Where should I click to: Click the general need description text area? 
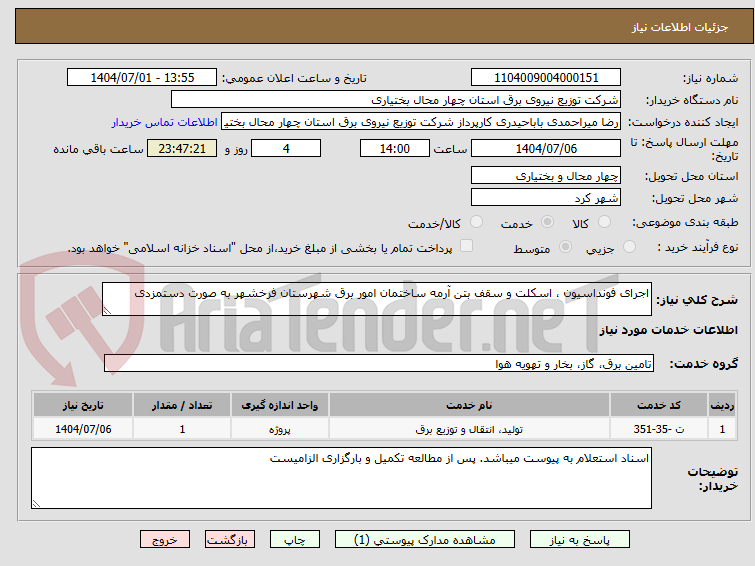pos(377,299)
